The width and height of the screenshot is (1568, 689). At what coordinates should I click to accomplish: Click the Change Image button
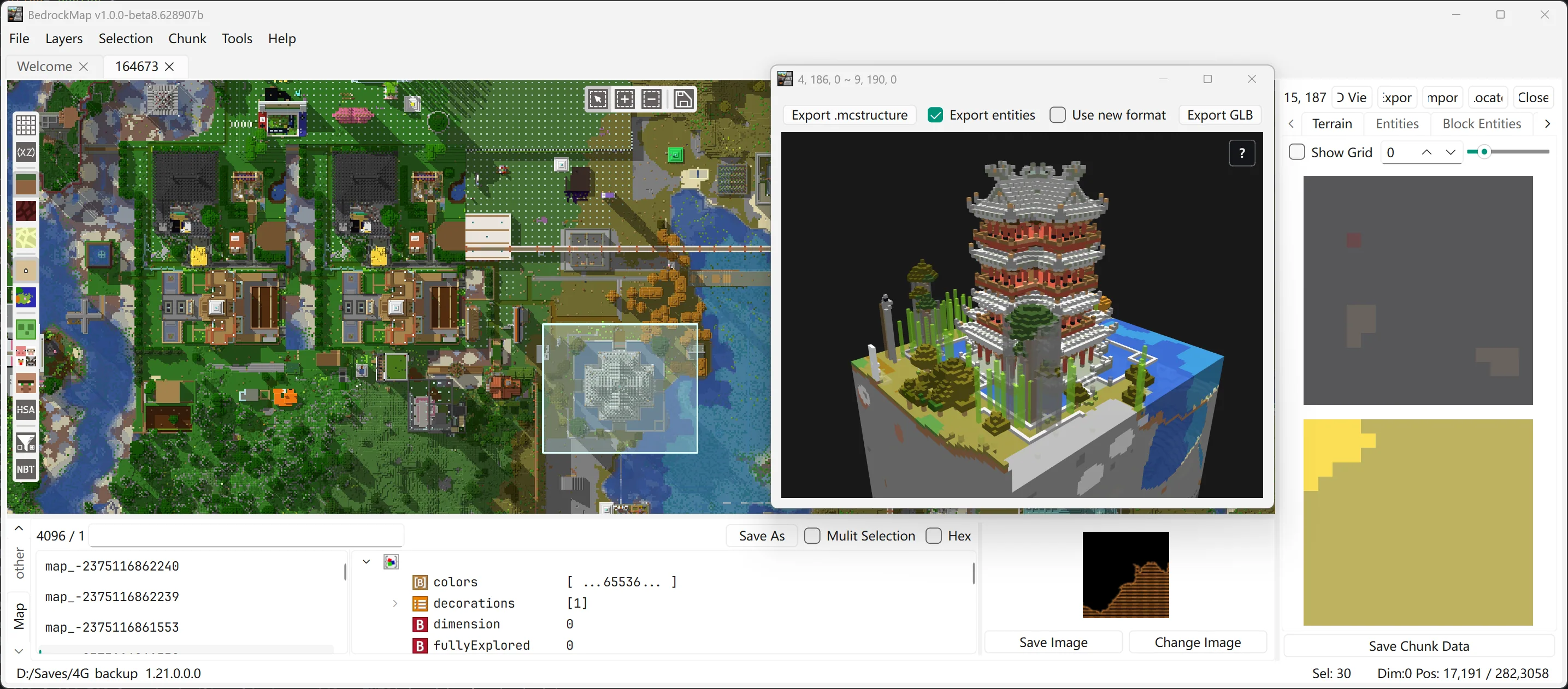[1197, 642]
